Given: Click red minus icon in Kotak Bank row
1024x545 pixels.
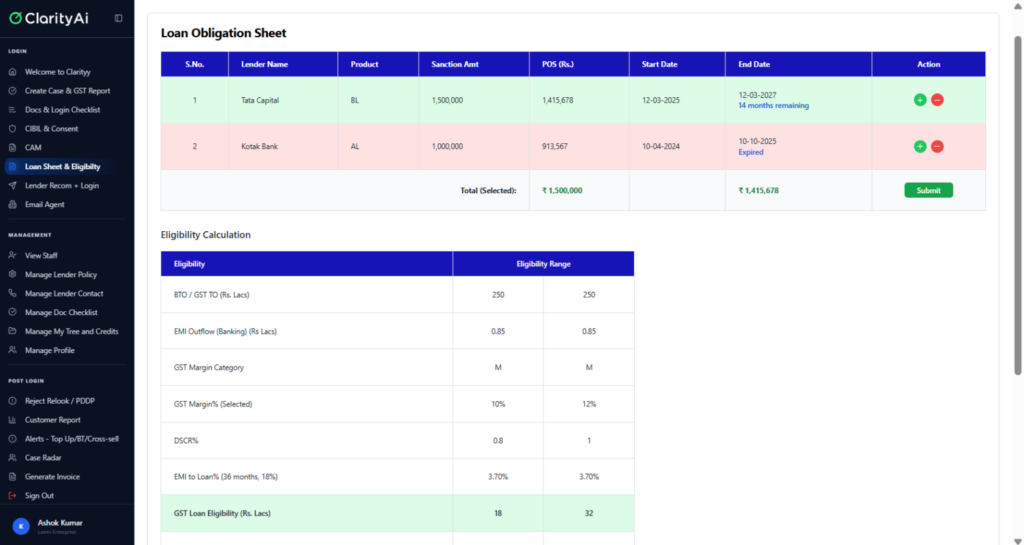Looking at the screenshot, I should (x=937, y=147).
